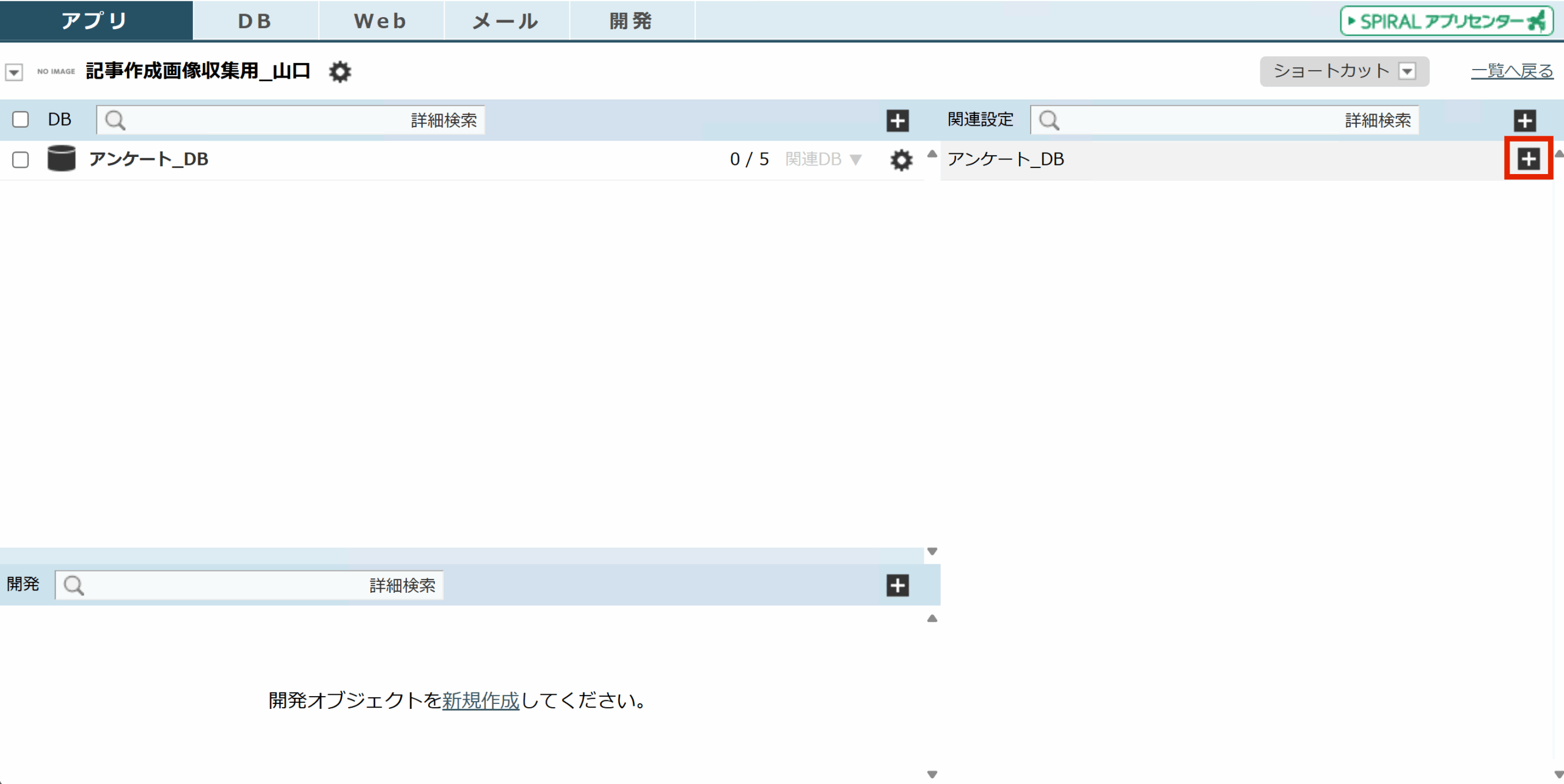Image resolution: width=1564 pixels, height=784 pixels.
Task: Open the ショートカット dropdown
Action: click(x=1344, y=71)
